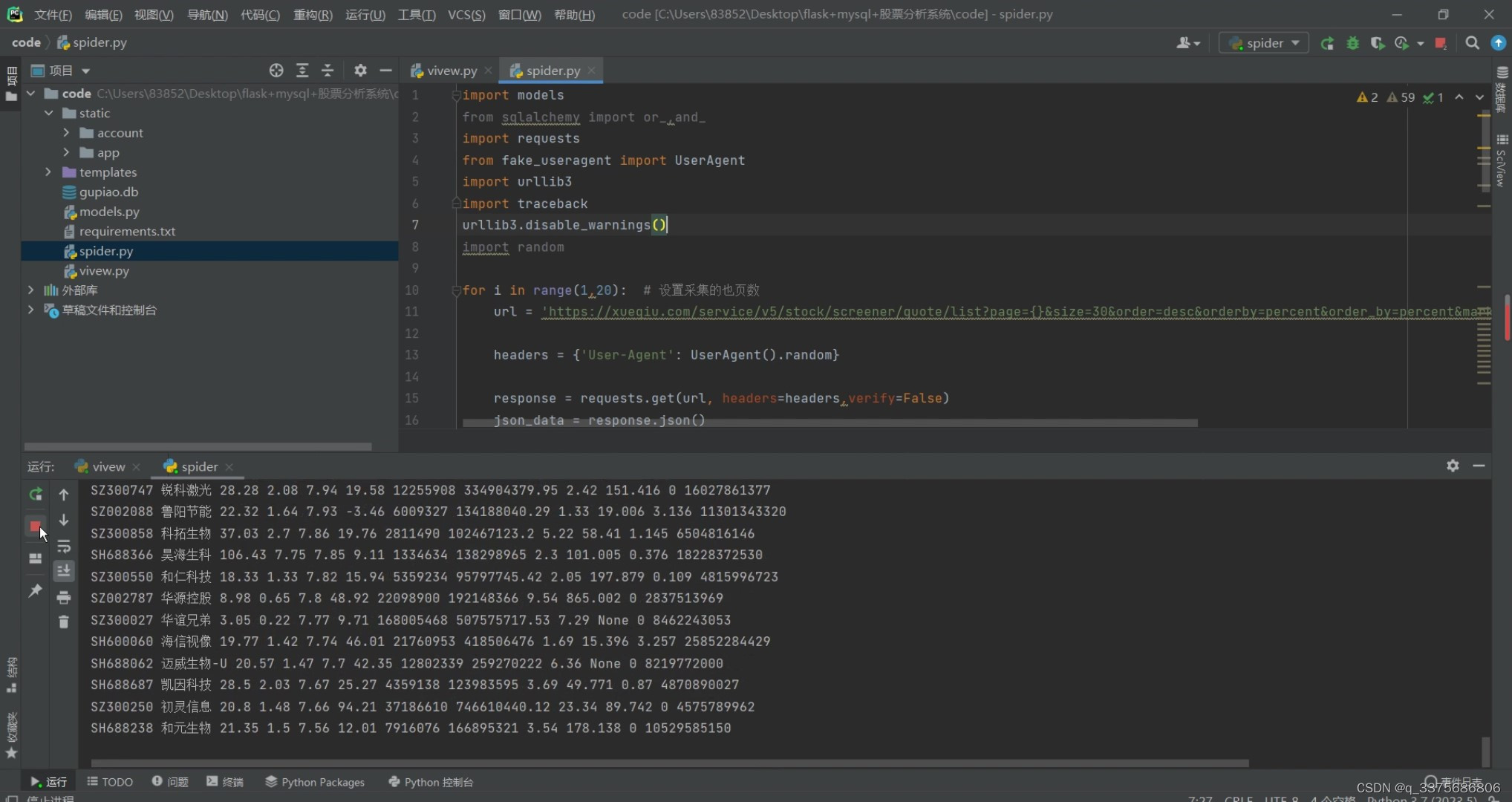Toggle the TODO panel at bottom bar
This screenshot has height=802, width=1512.
coord(111,781)
